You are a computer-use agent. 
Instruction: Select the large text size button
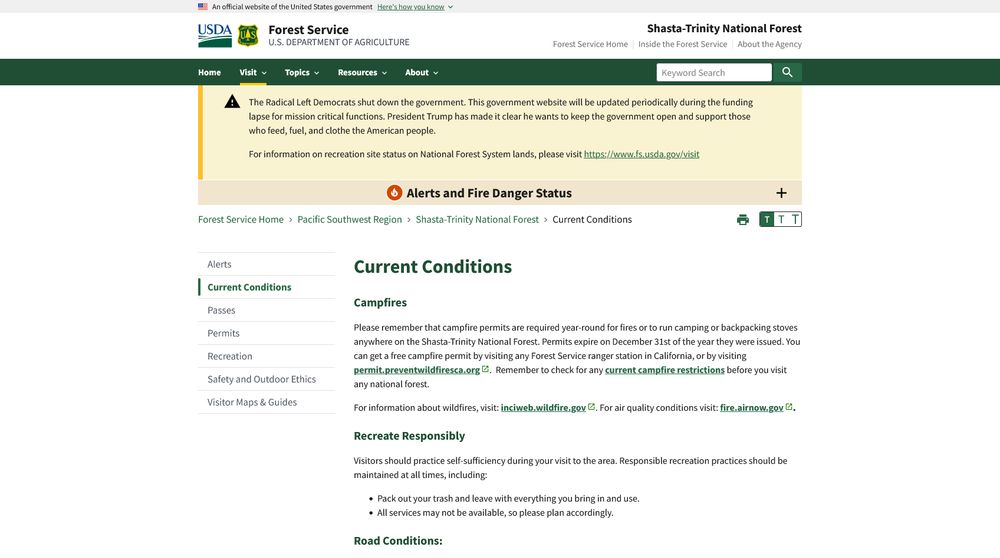tap(795, 219)
